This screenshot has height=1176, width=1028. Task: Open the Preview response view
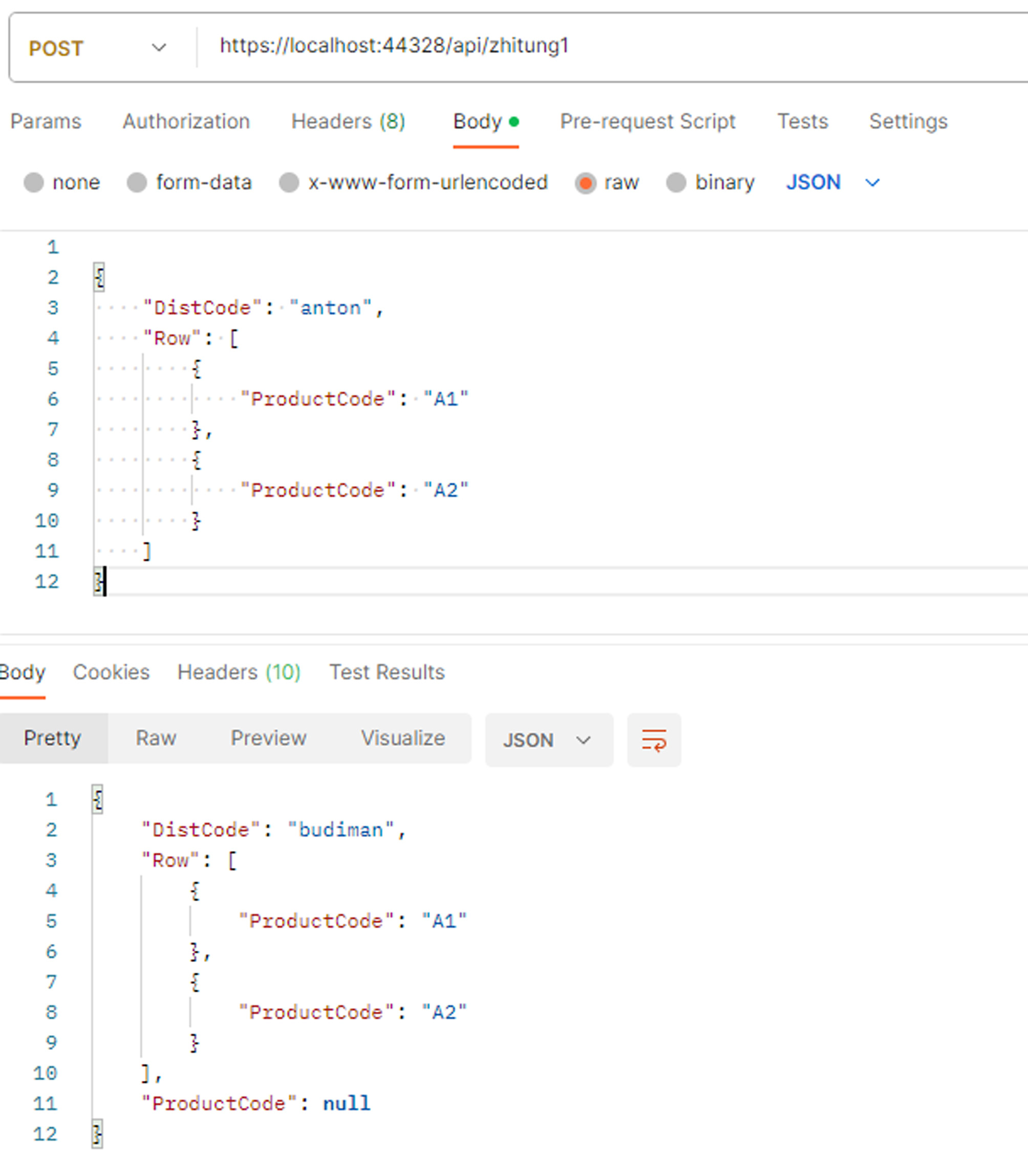click(269, 738)
